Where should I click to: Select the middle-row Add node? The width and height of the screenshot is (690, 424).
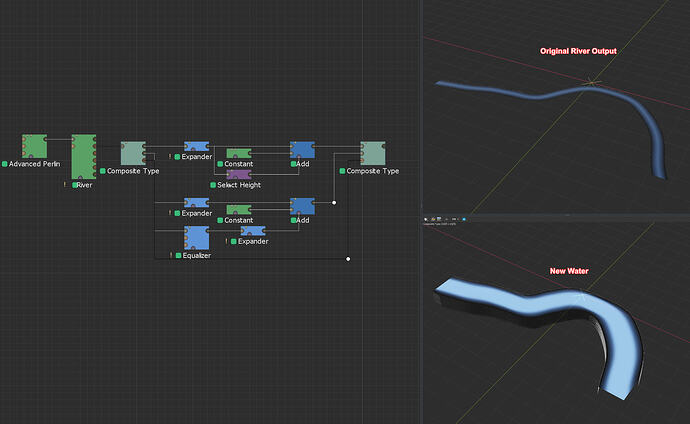[302, 206]
